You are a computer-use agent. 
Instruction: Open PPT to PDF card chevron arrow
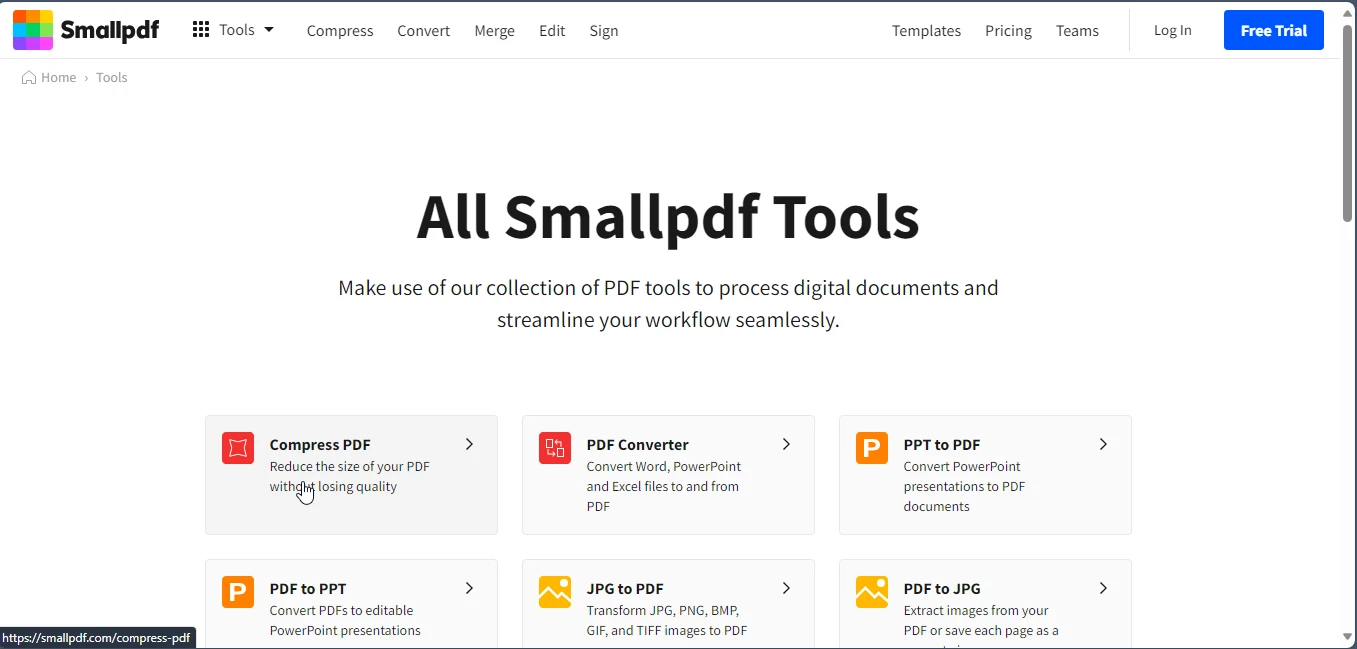click(x=1103, y=444)
